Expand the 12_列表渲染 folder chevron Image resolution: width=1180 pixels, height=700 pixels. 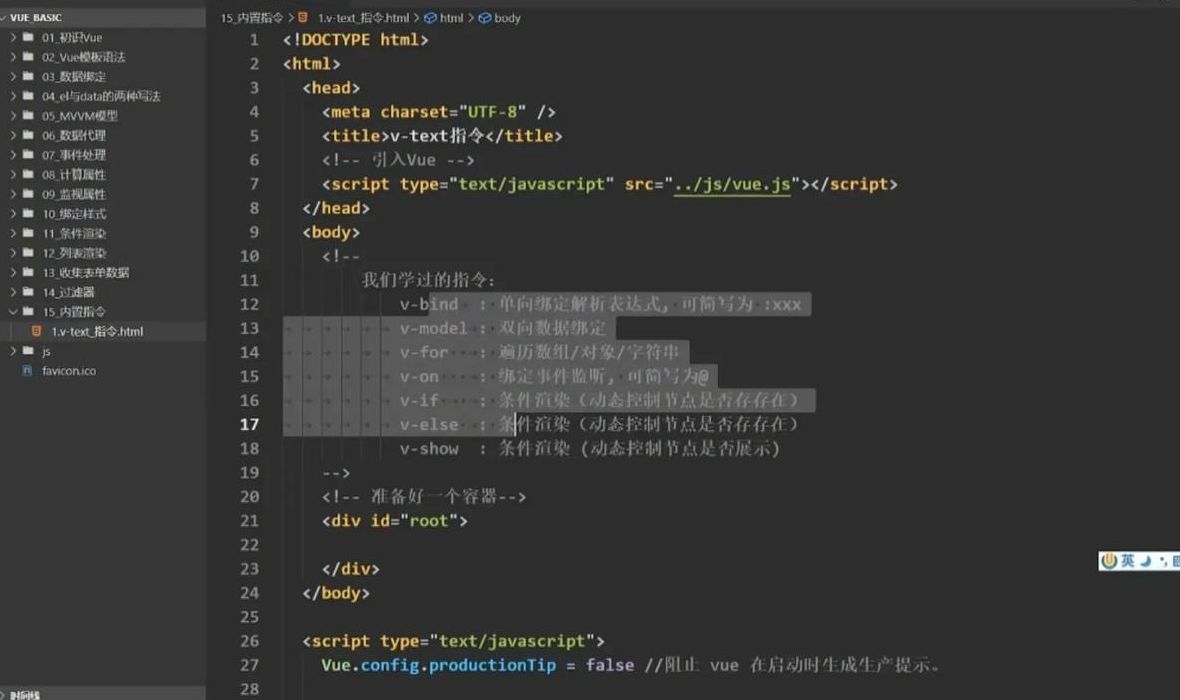tap(13, 252)
